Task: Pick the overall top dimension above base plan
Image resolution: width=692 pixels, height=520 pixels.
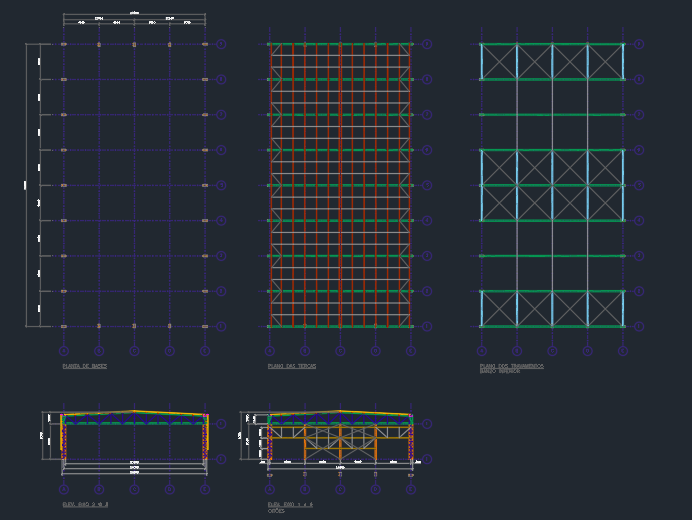Action: [x=134, y=14]
